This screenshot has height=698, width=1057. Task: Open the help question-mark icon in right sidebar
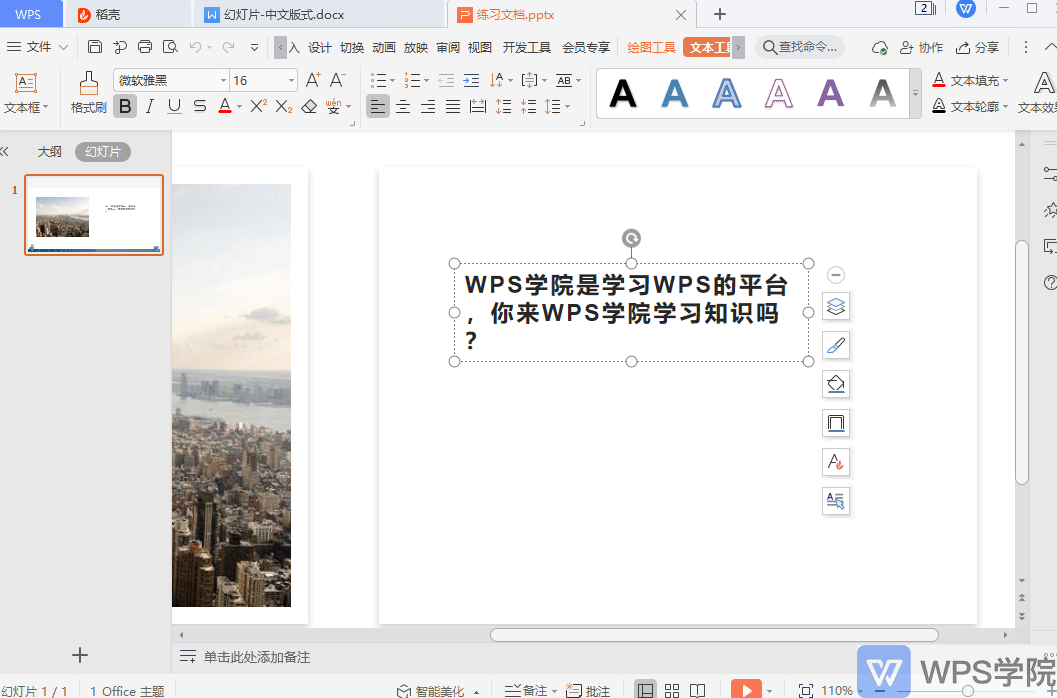tap(1050, 283)
